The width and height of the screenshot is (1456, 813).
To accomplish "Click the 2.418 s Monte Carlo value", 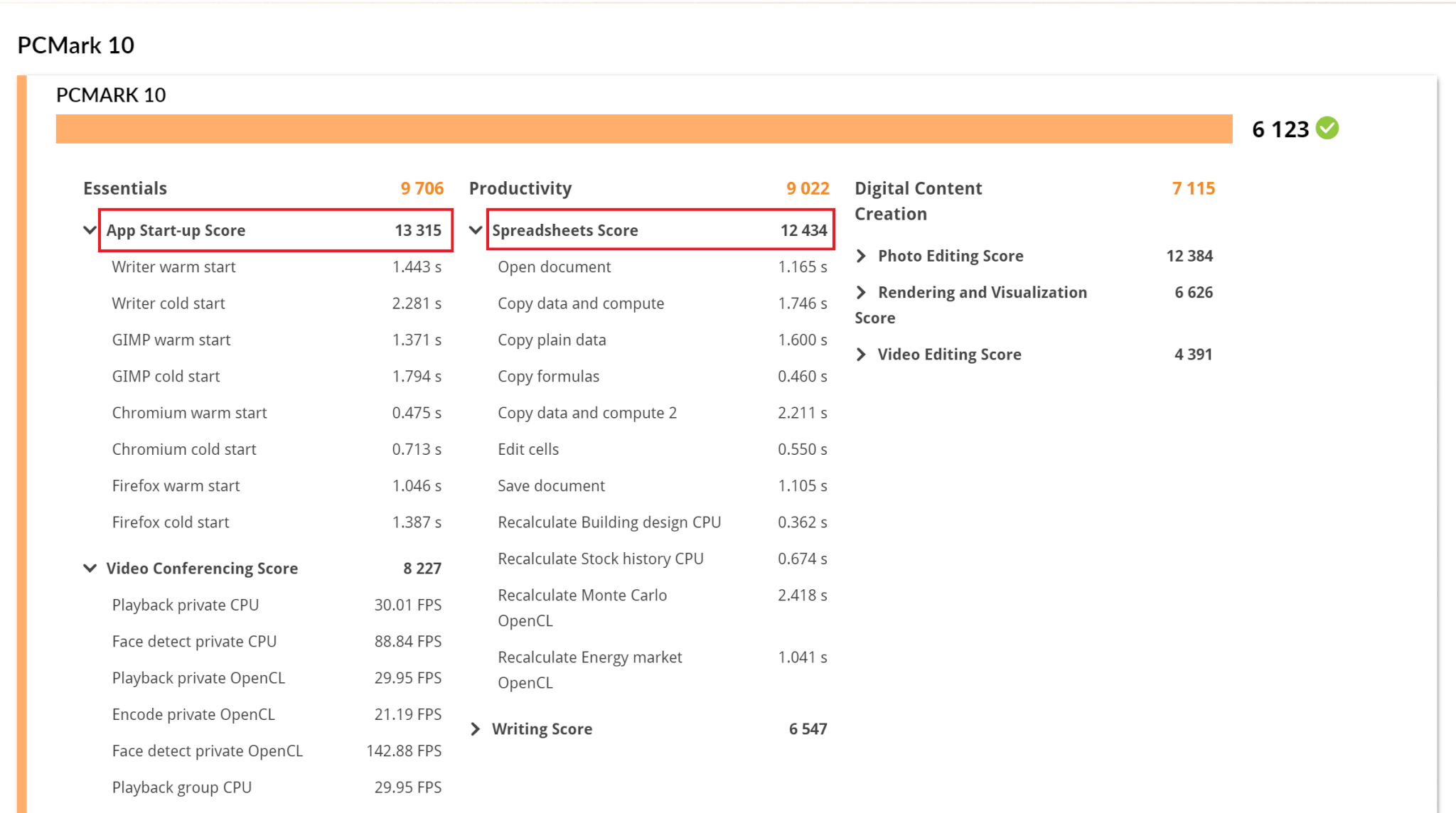I will (803, 596).
